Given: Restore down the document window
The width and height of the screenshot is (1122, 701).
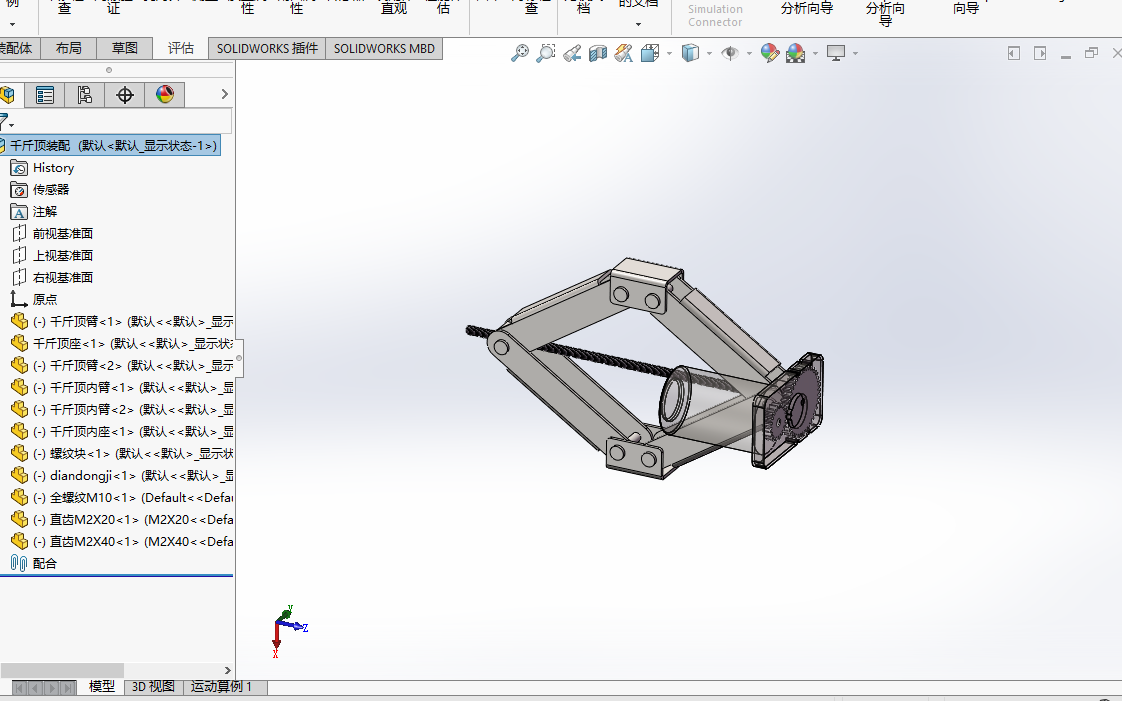Looking at the screenshot, I should [x=1091, y=53].
